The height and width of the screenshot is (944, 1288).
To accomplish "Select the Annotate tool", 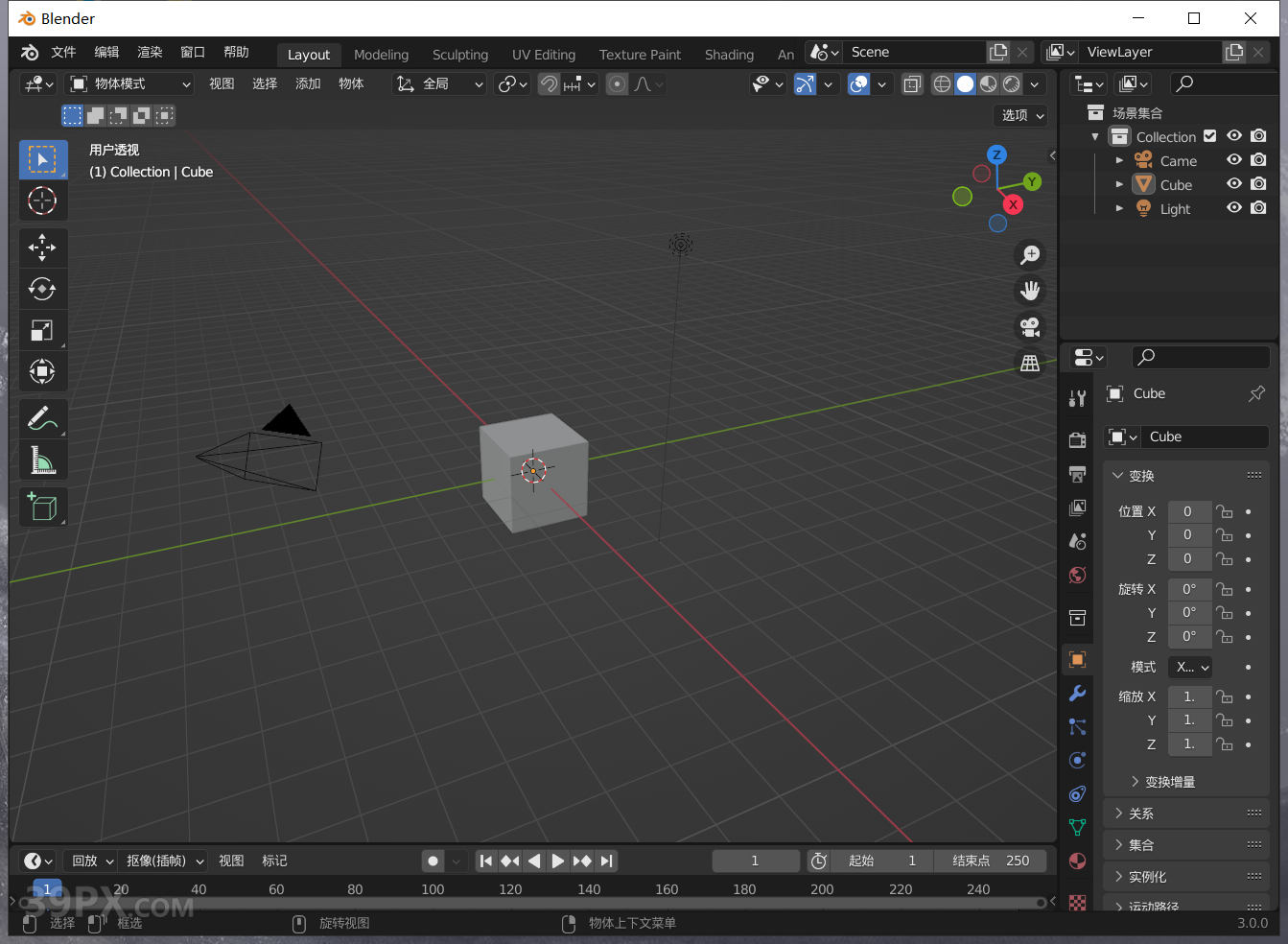I will coord(43,418).
